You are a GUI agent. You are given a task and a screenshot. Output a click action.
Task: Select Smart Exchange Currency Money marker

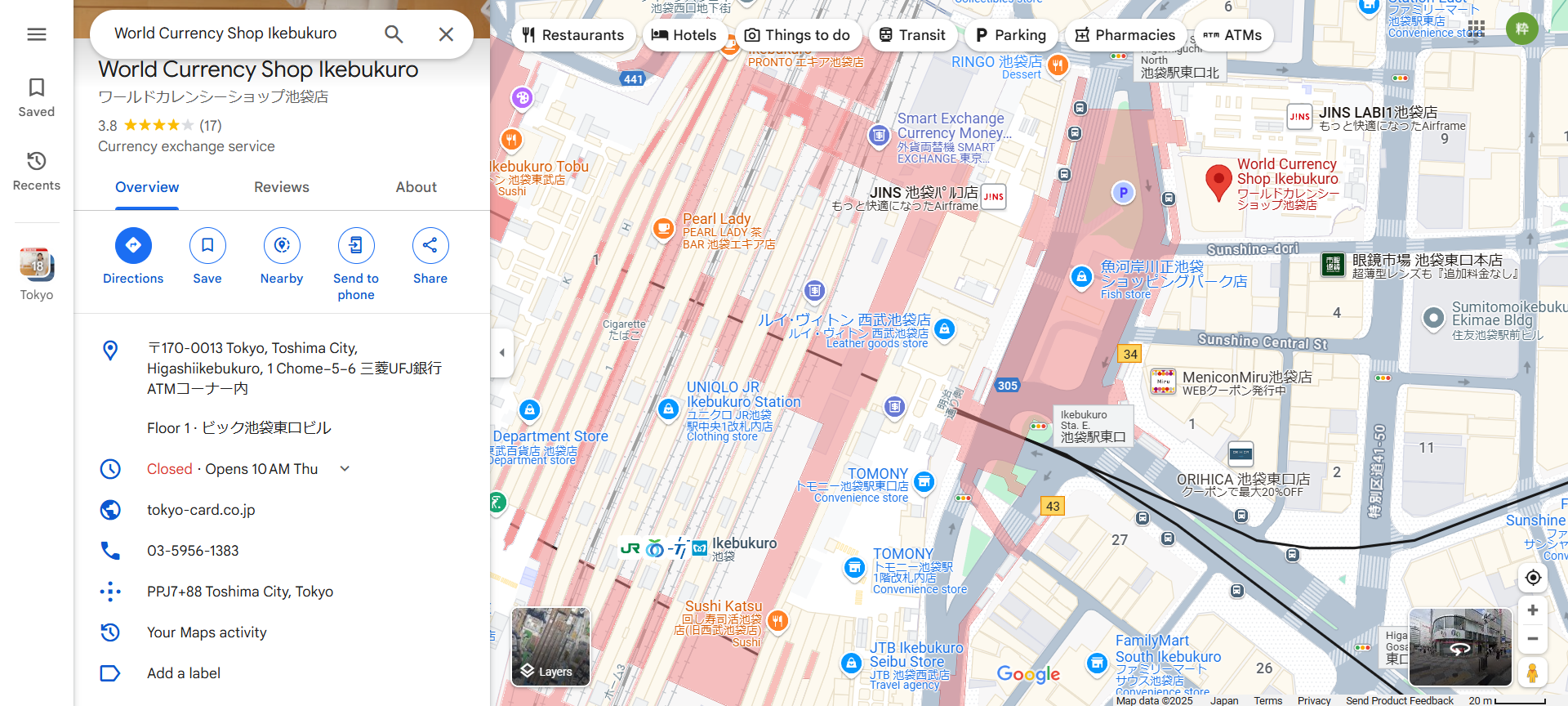pos(879,136)
